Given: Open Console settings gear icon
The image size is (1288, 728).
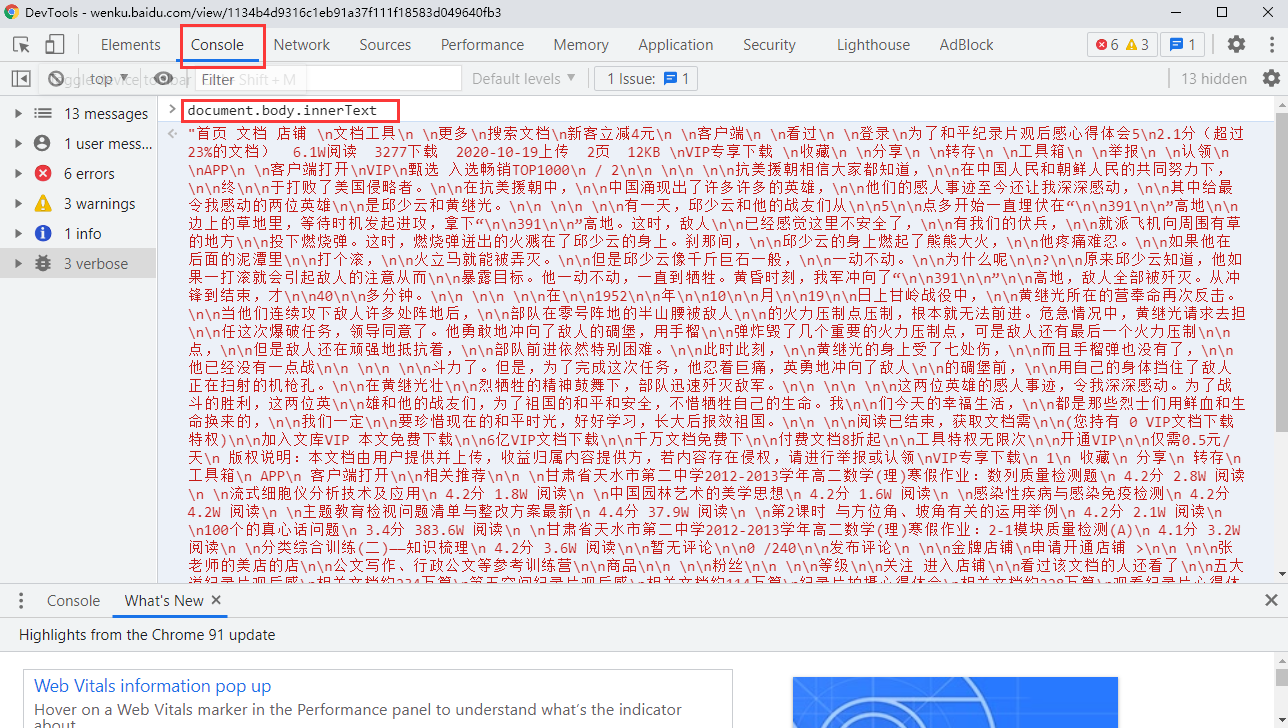Looking at the screenshot, I should click(1271, 79).
